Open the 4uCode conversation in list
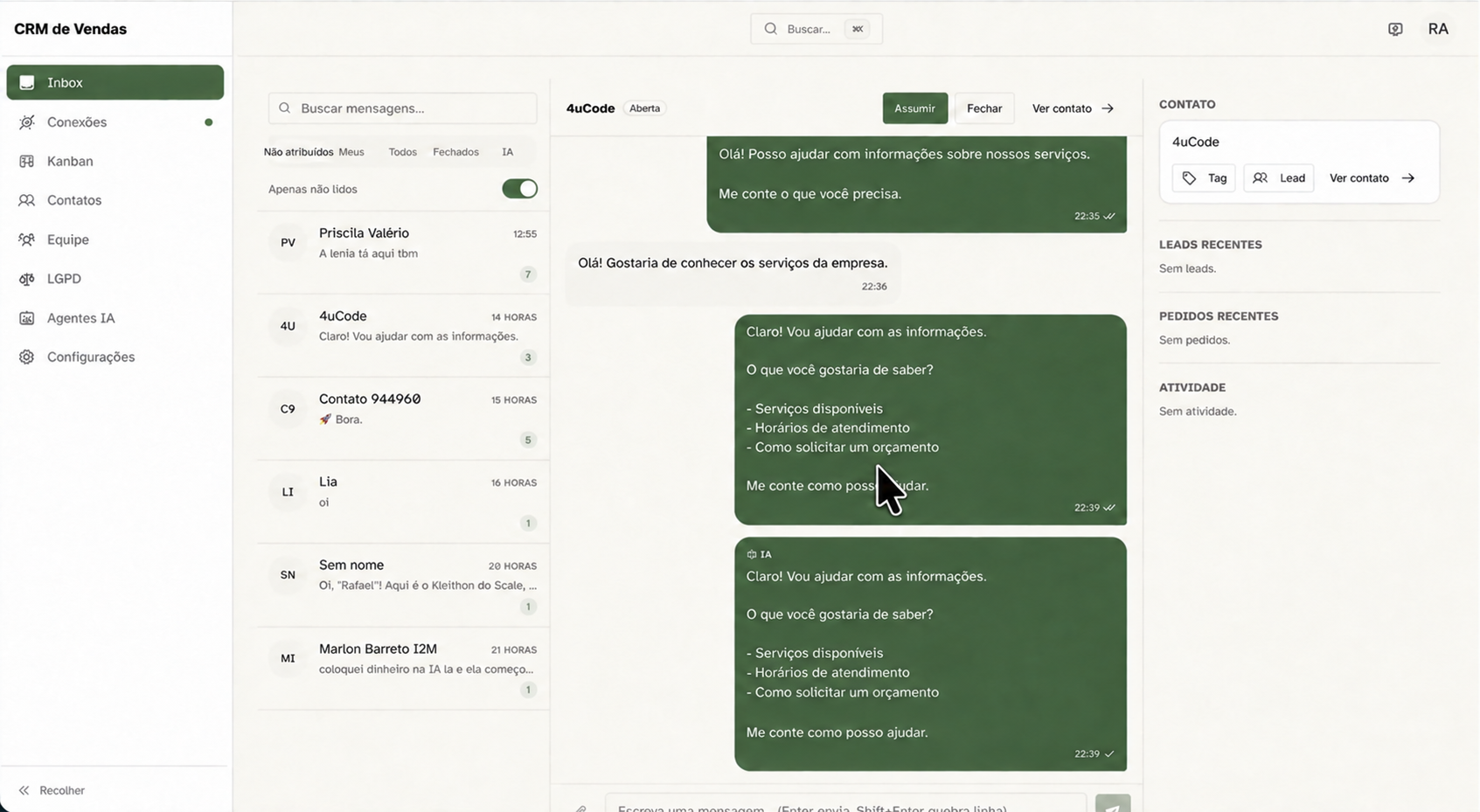1480x812 pixels. tap(403, 336)
